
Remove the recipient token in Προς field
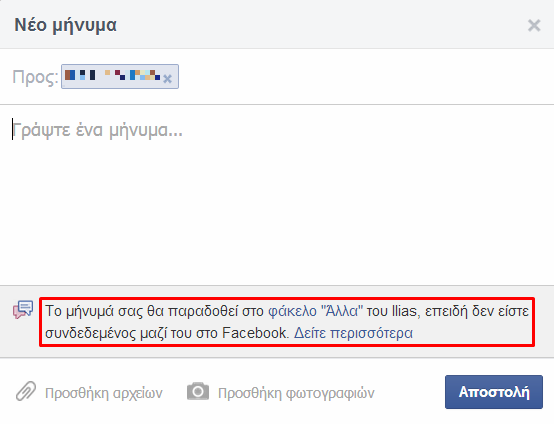click(167, 78)
